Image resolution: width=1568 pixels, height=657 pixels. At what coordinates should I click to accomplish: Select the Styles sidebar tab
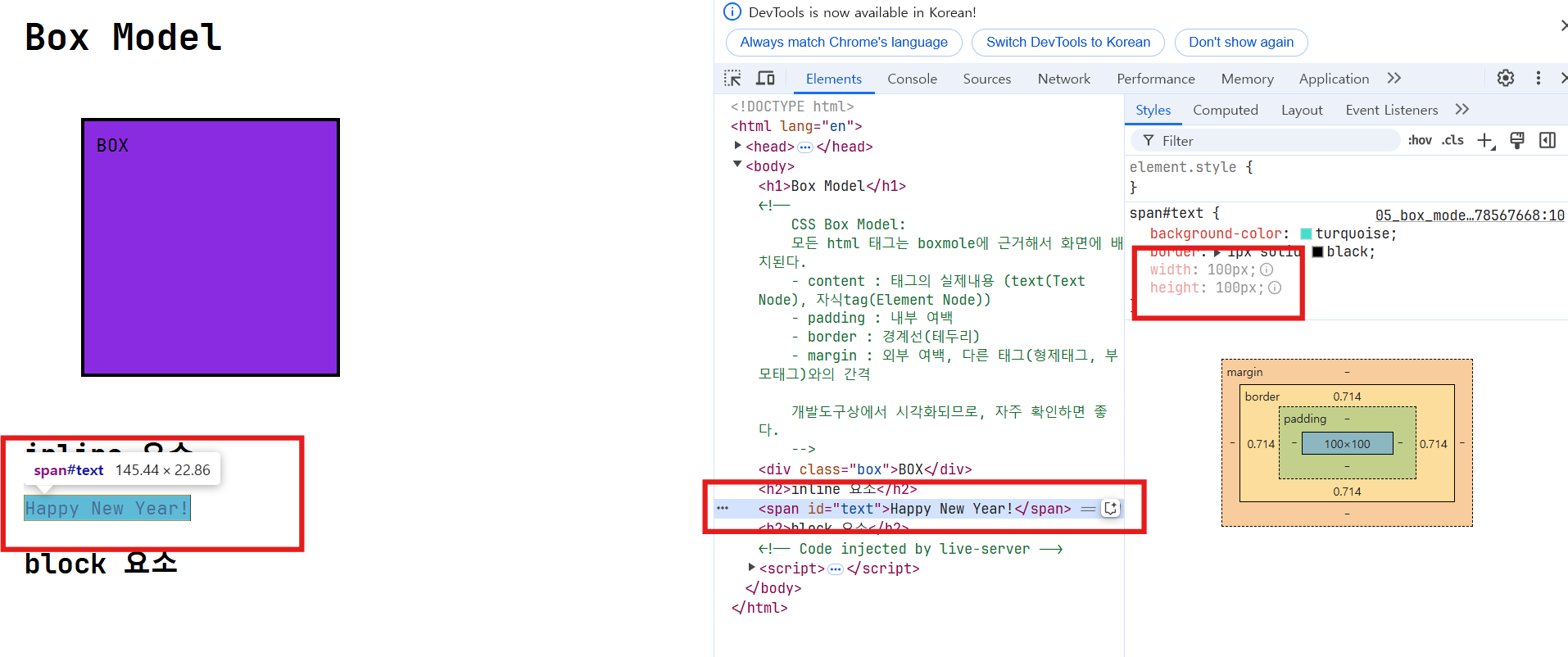[x=1153, y=110]
